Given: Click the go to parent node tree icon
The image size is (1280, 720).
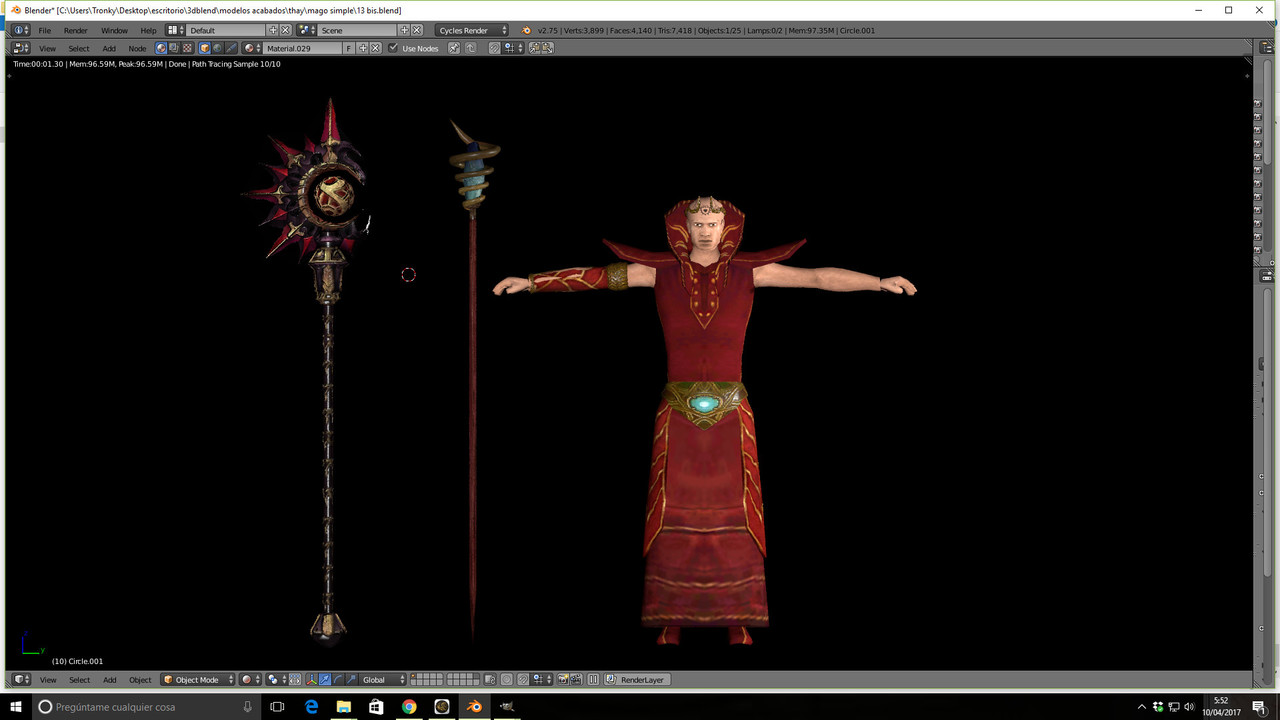Looking at the screenshot, I should 470,48.
